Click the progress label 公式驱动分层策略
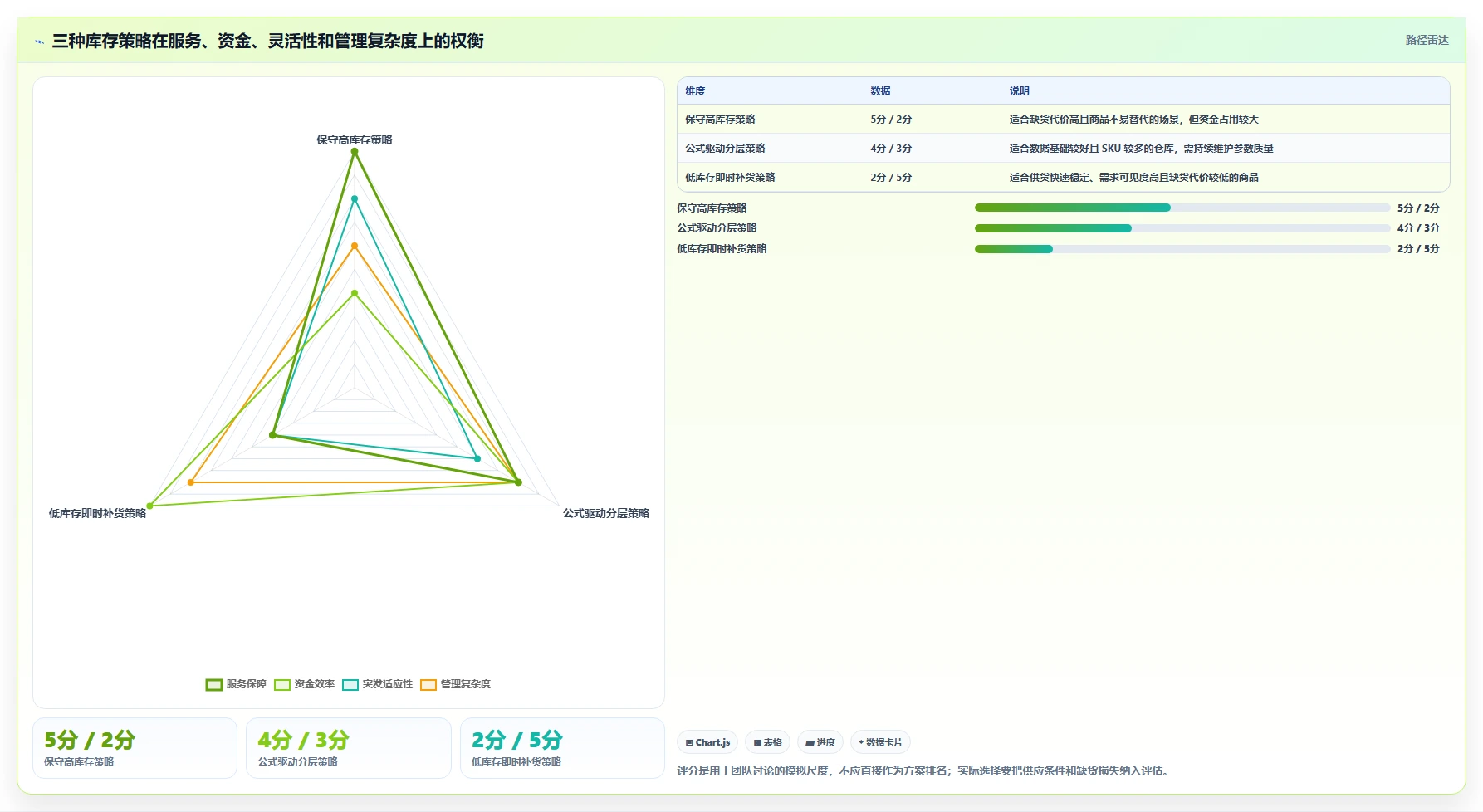The image size is (1483, 812). pyautogui.click(x=717, y=228)
